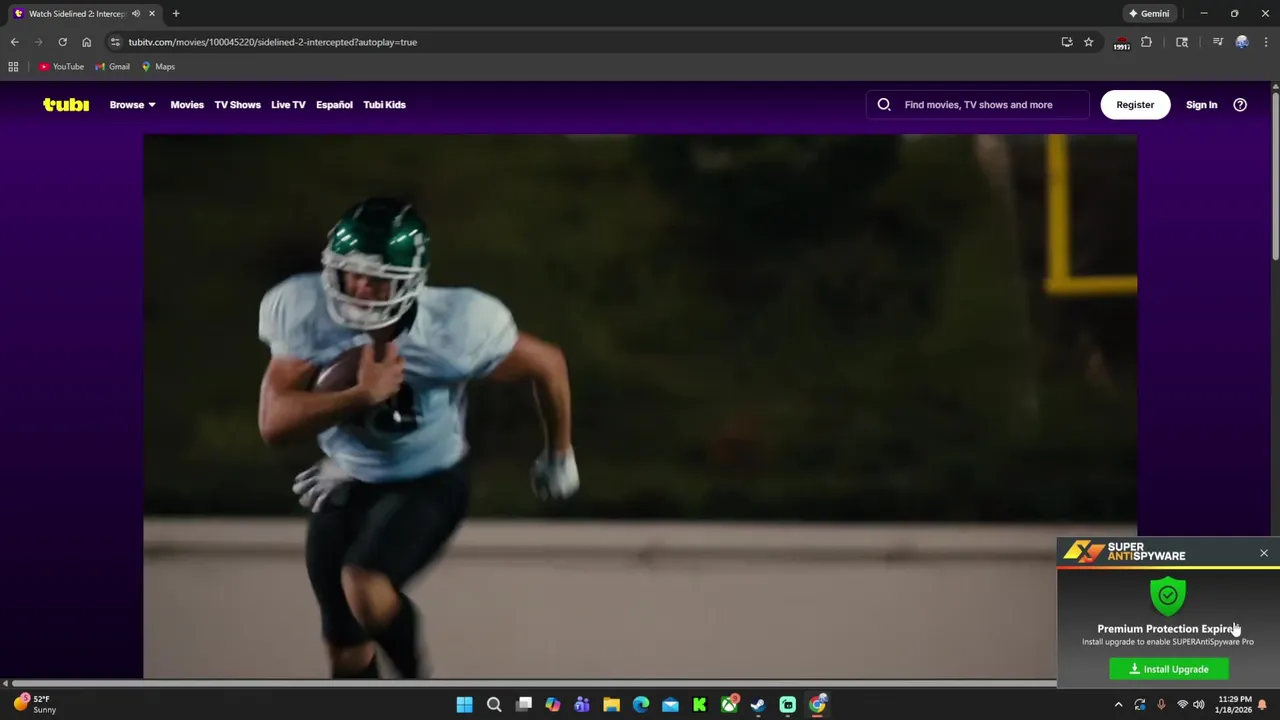Open the Xbox app on taskbar

tap(729, 704)
